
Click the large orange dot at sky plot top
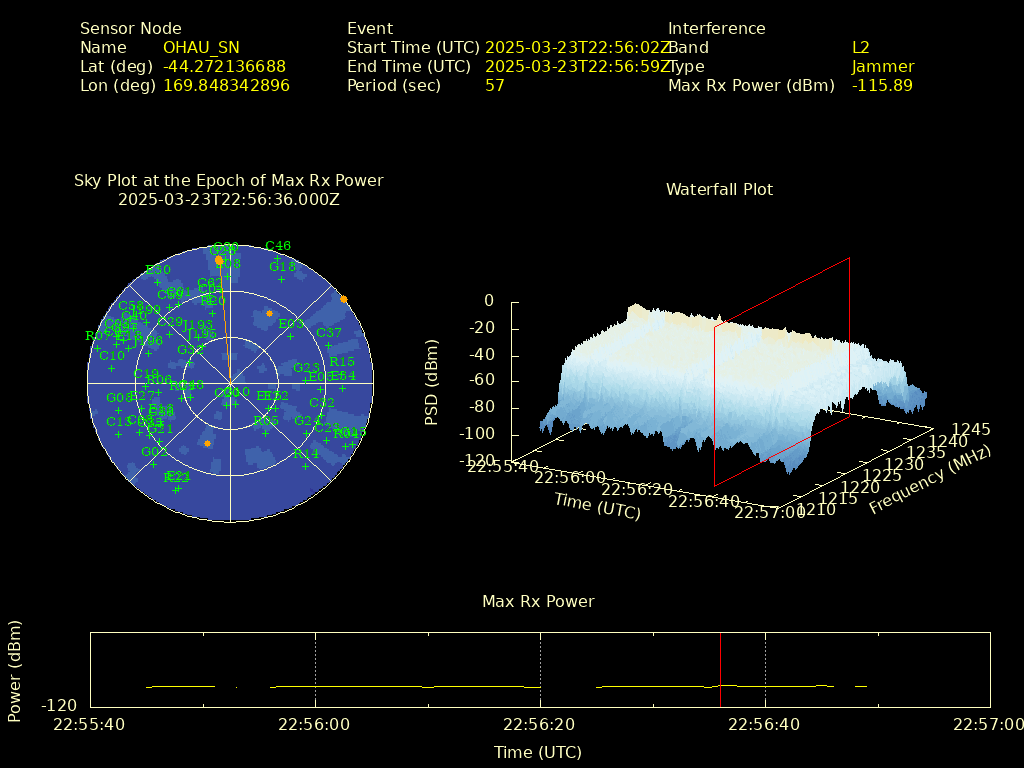tap(219, 259)
